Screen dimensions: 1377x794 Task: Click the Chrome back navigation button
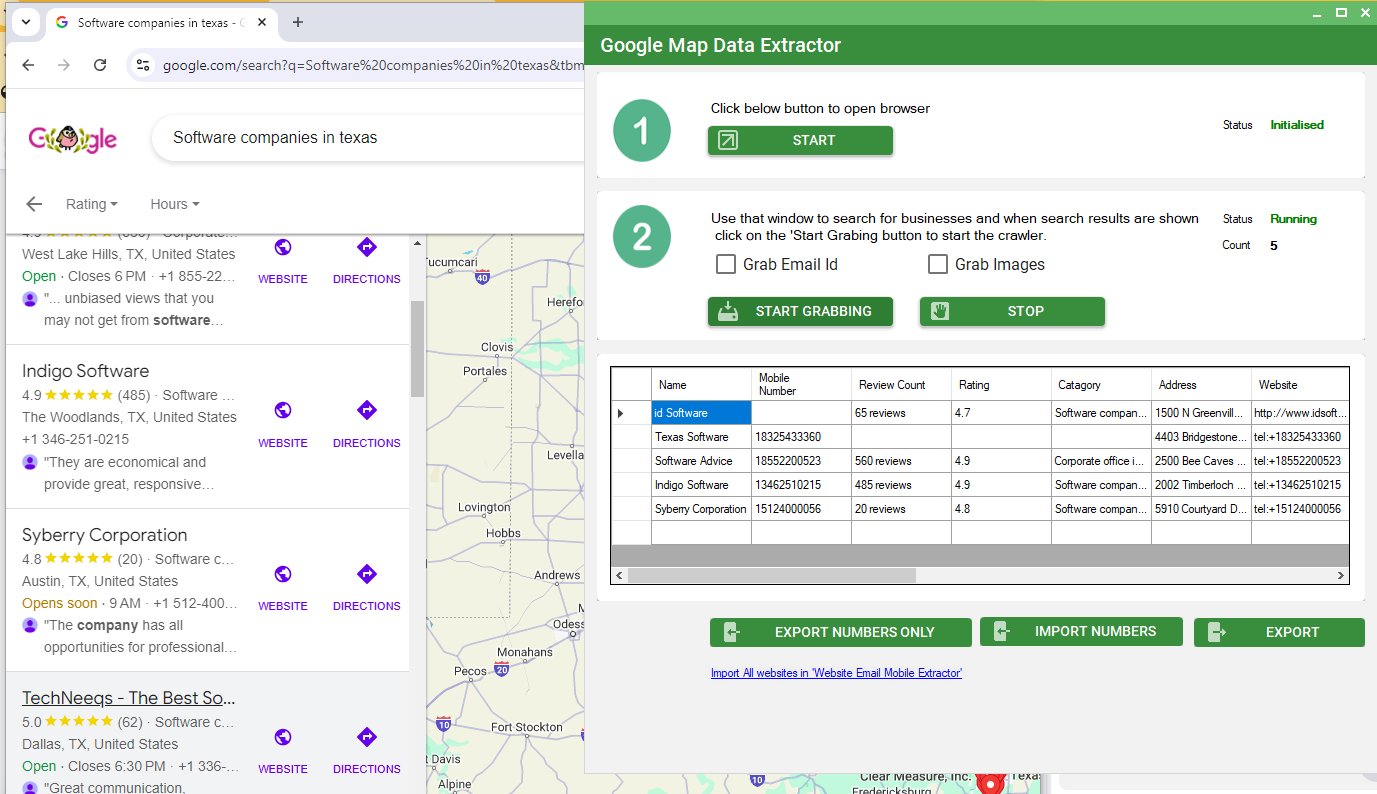tap(28, 65)
